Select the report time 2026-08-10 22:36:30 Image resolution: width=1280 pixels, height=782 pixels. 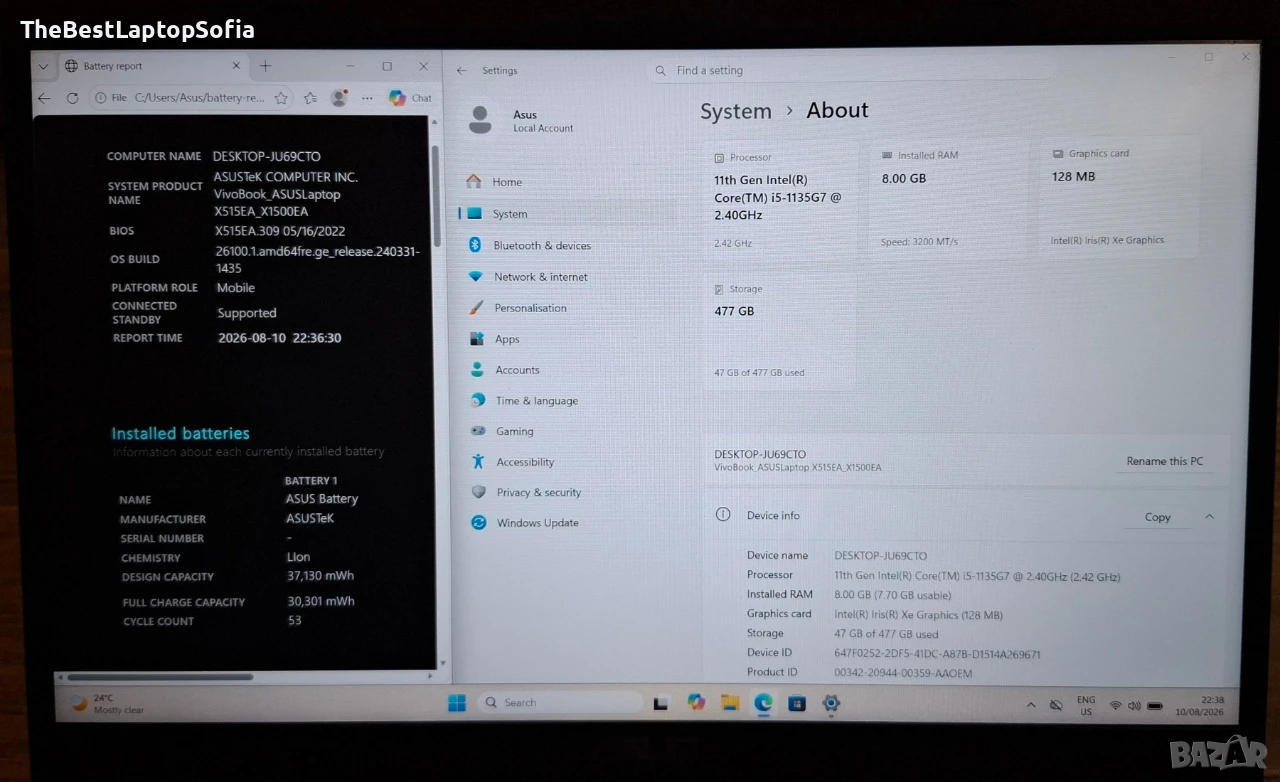point(279,338)
